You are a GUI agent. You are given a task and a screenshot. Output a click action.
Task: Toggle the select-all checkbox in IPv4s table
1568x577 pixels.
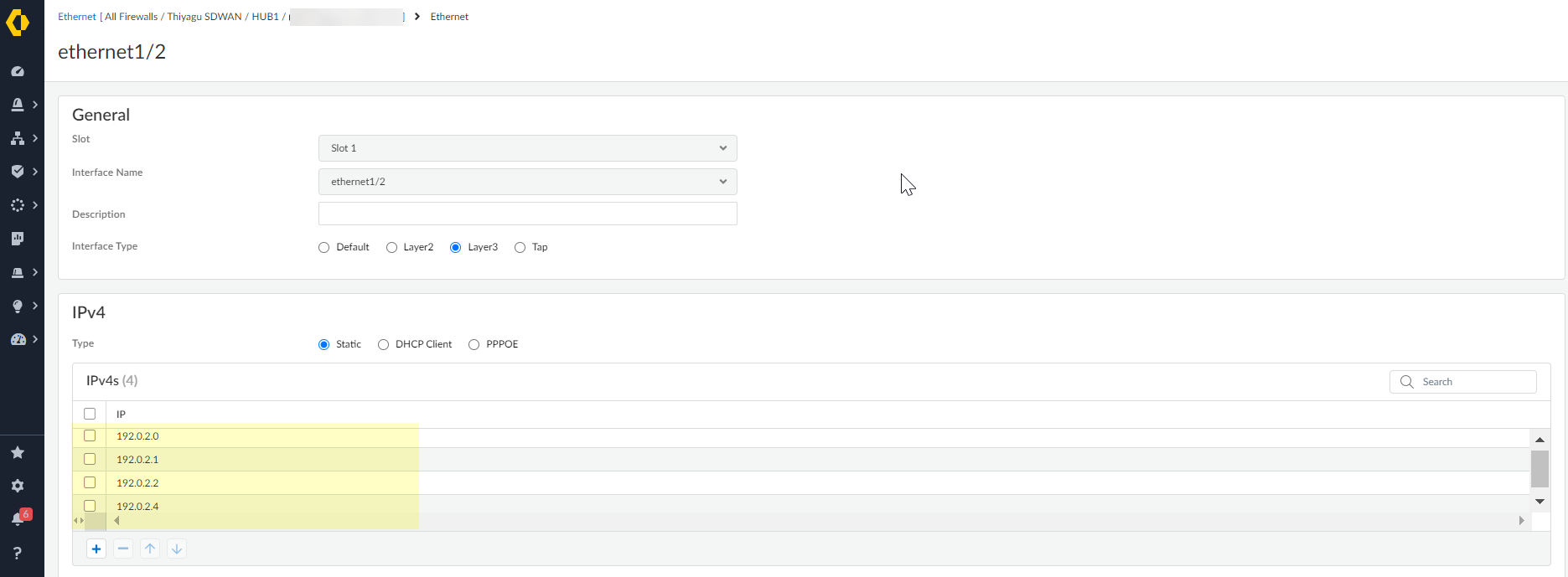pos(90,413)
